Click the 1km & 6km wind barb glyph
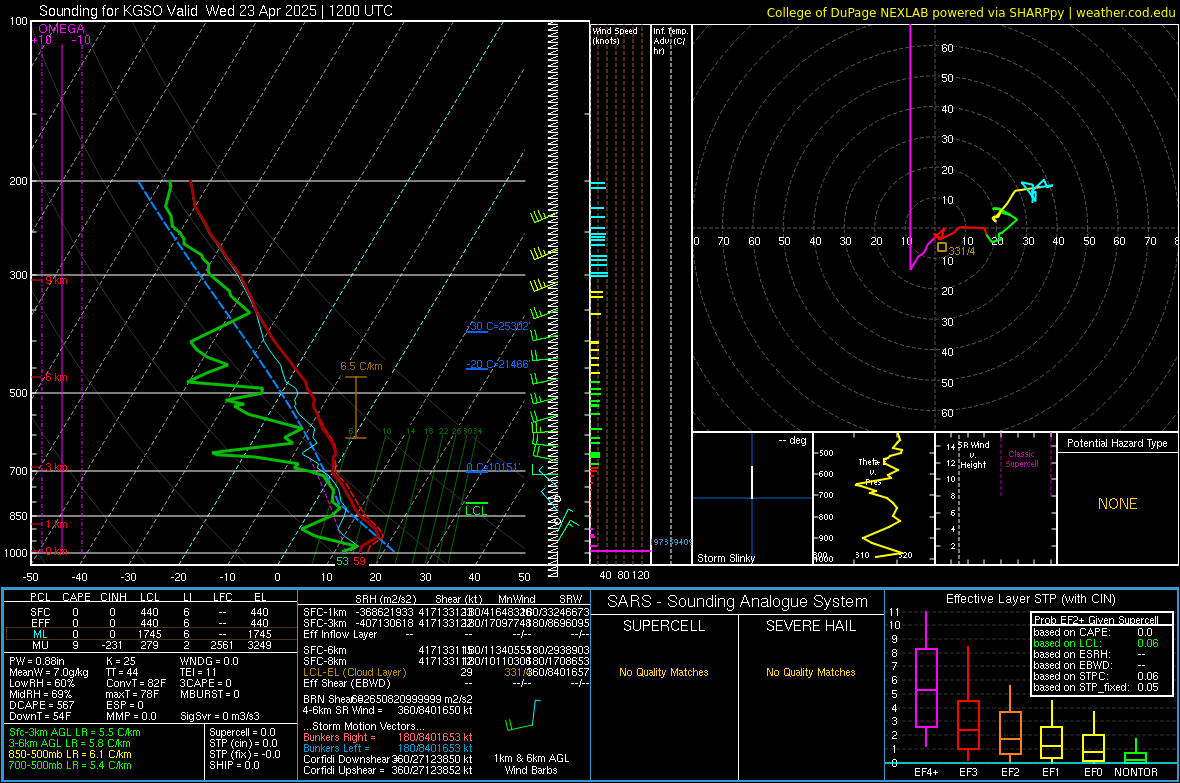 (523, 715)
